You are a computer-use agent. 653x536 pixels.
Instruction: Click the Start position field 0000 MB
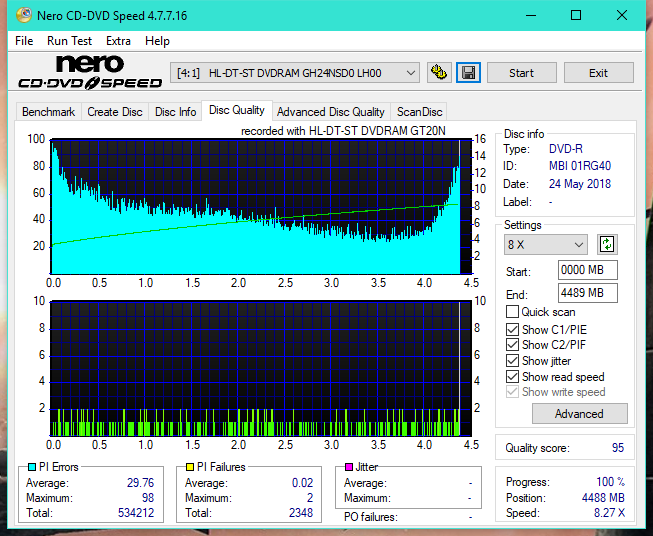[x=587, y=270]
